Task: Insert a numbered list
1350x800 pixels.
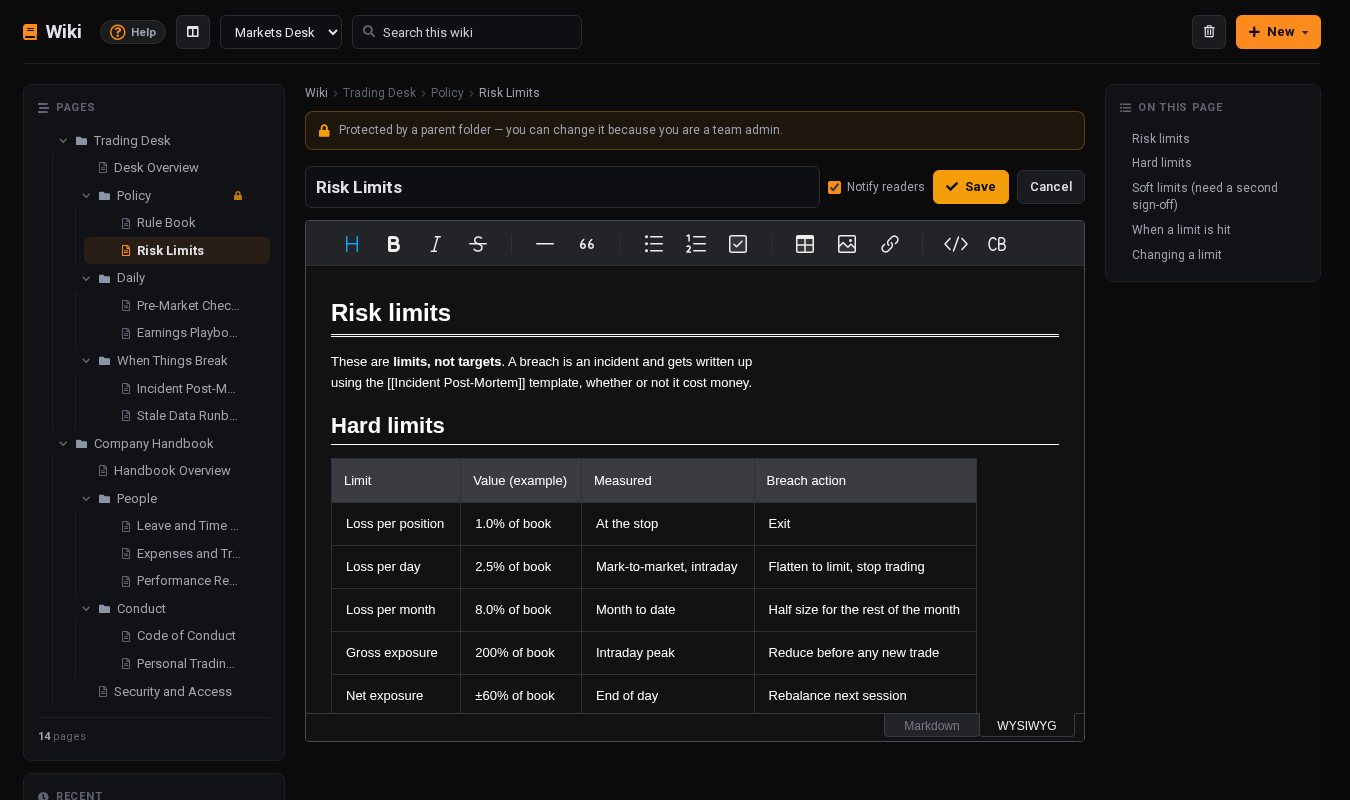Action: coord(696,244)
